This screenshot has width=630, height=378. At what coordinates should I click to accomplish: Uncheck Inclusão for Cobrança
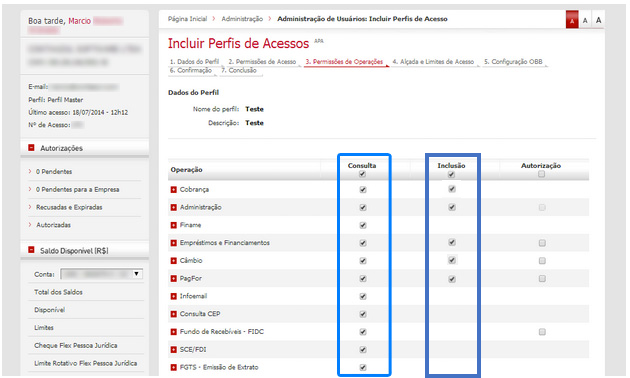point(452,189)
